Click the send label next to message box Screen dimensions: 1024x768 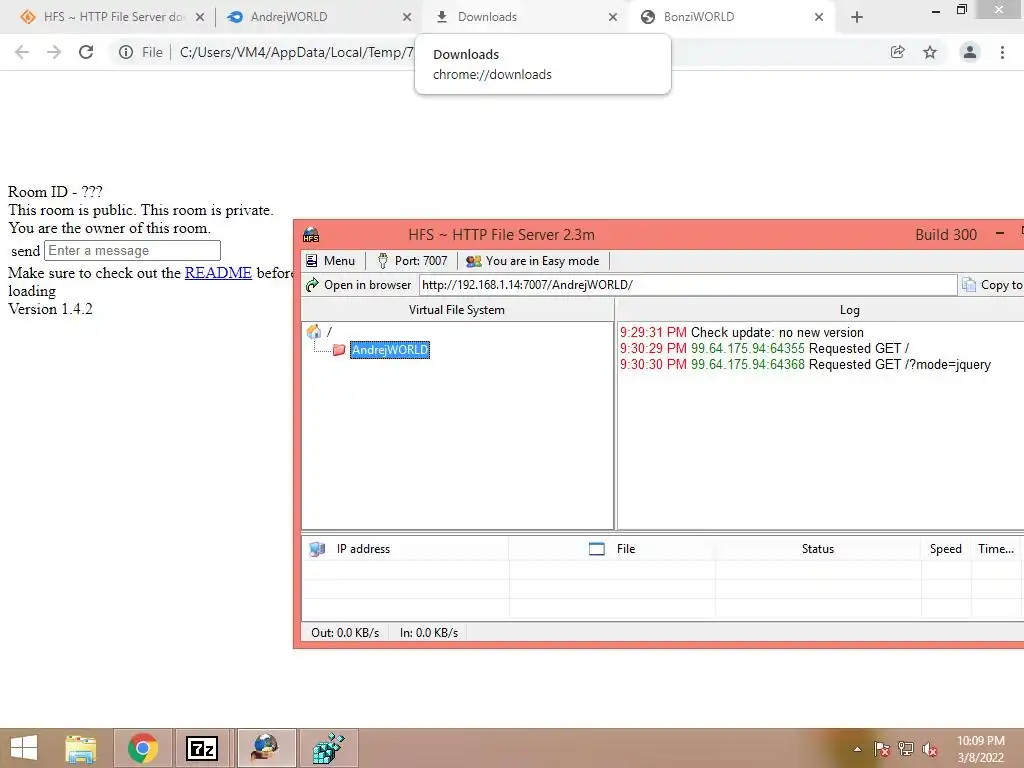[x=25, y=251]
